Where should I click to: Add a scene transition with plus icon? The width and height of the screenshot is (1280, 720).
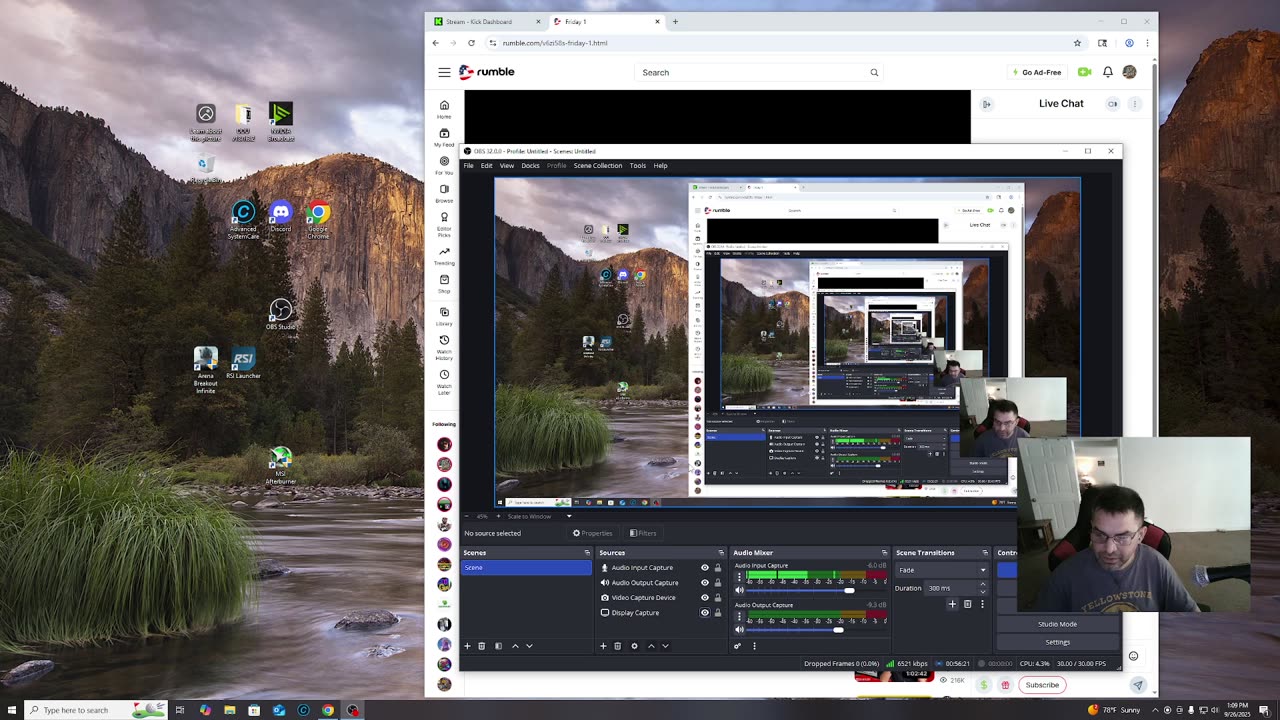[952, 604]
